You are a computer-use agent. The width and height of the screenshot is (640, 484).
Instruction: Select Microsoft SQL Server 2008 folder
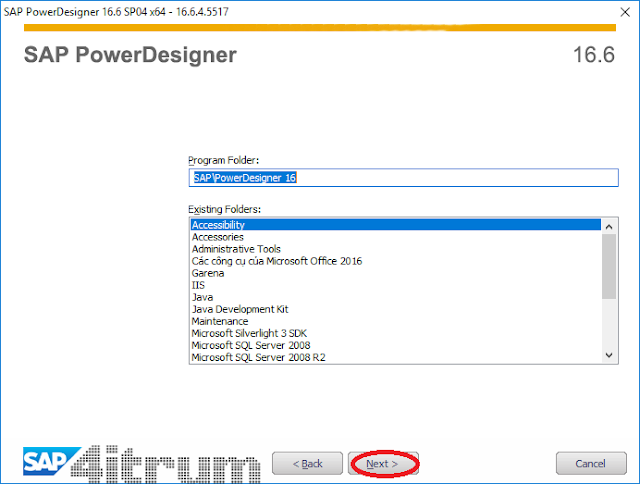tap(396, 345)
